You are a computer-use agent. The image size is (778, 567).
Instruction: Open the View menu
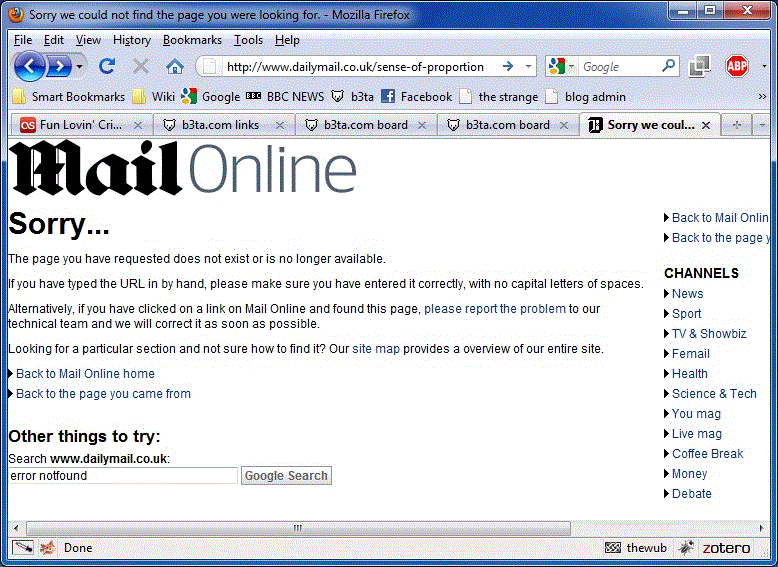(x=88, y=40)
